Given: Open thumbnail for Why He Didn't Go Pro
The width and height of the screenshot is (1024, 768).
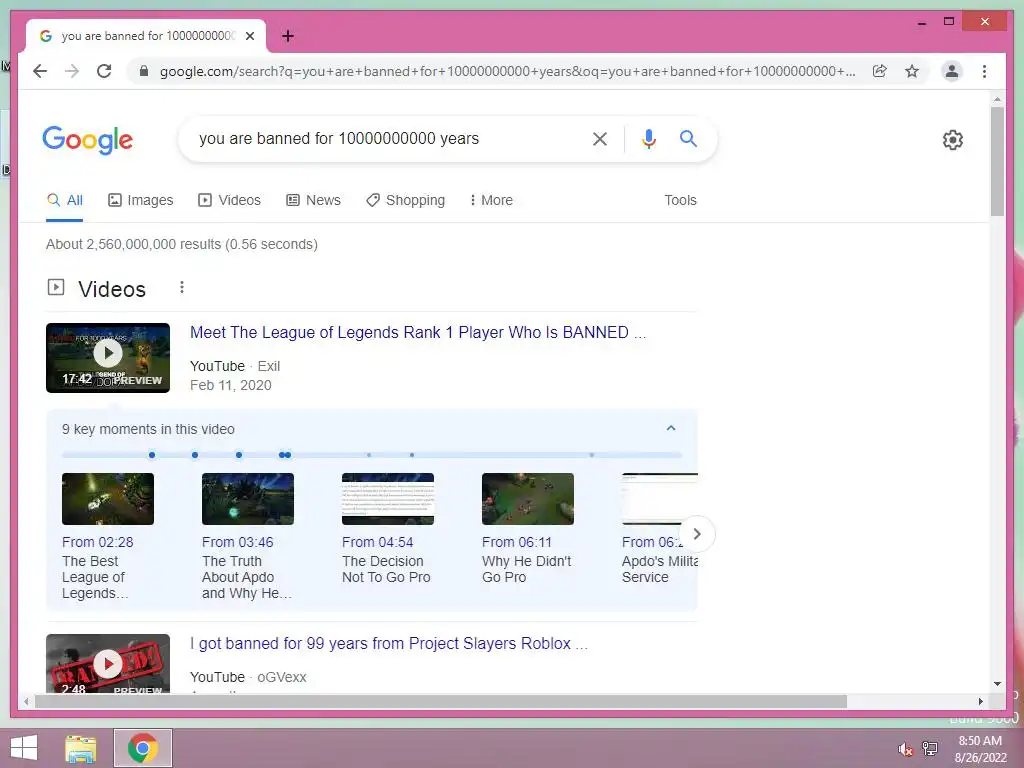Looking at the screenshot, I should 528,499.
